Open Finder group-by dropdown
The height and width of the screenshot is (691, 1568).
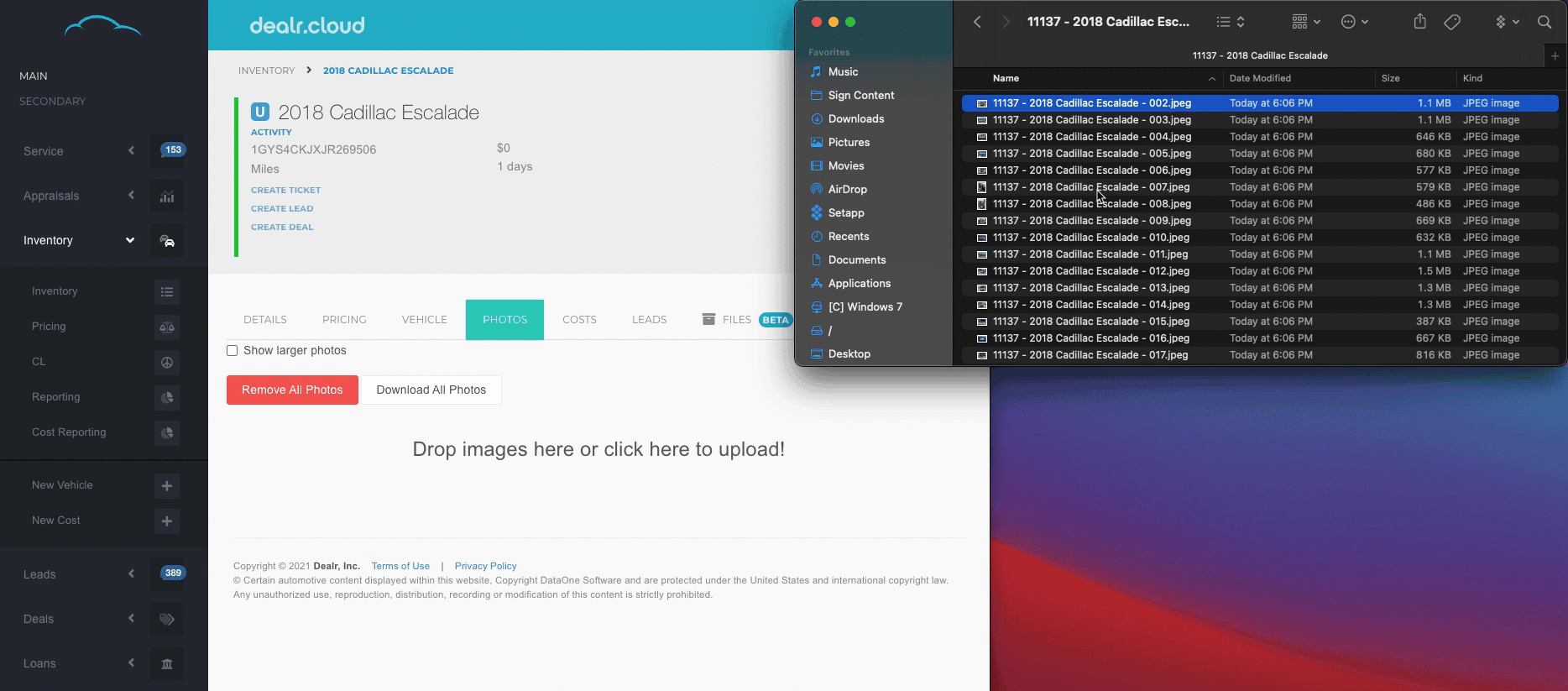point(1305,22)
